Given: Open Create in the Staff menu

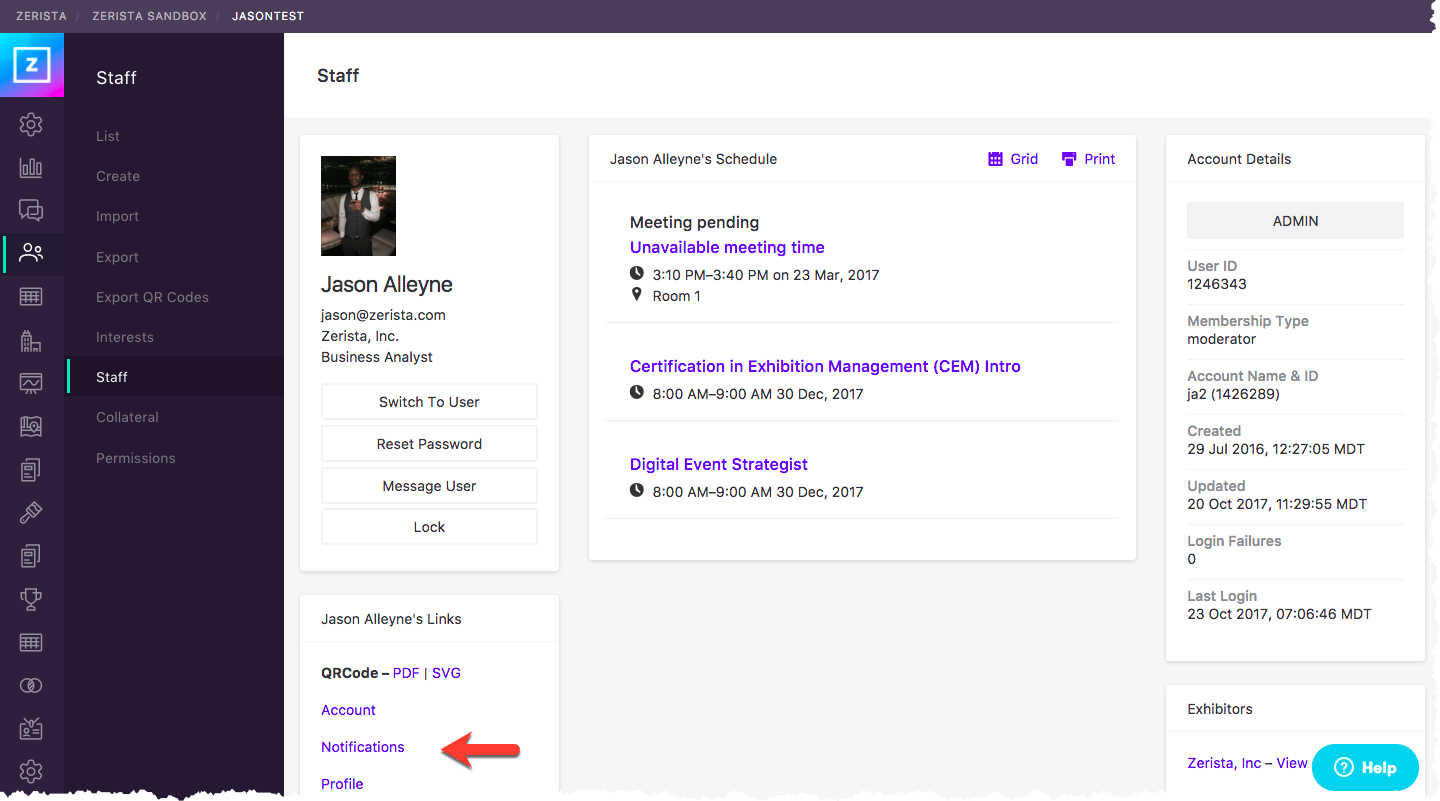Looking at the screenshot, I should [x=118, y=176].
